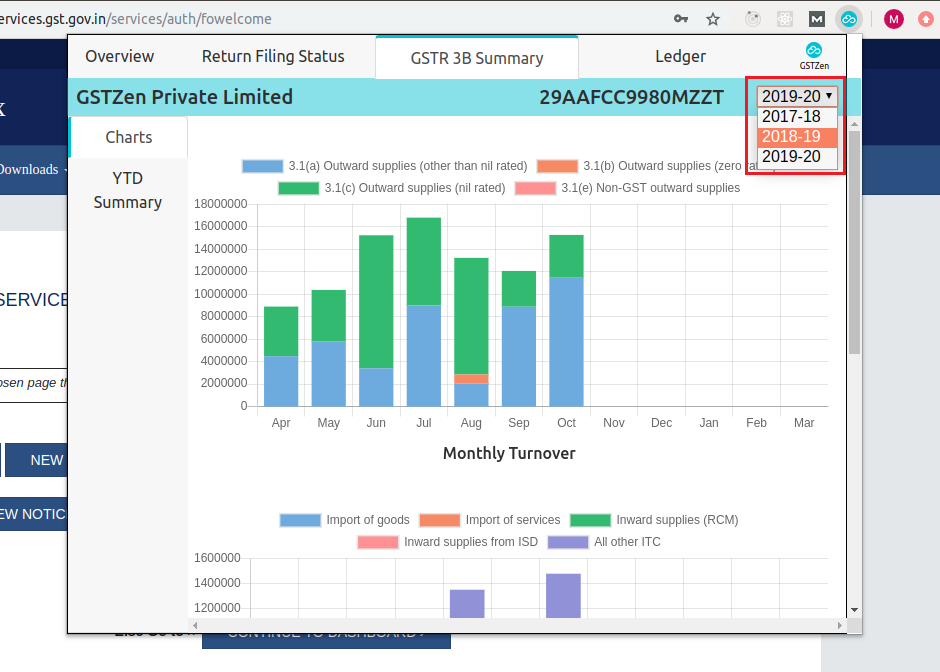Screen dimensions: 940x672
Task: Click the GSTZen logo in the popup
Action: (814, 56)
